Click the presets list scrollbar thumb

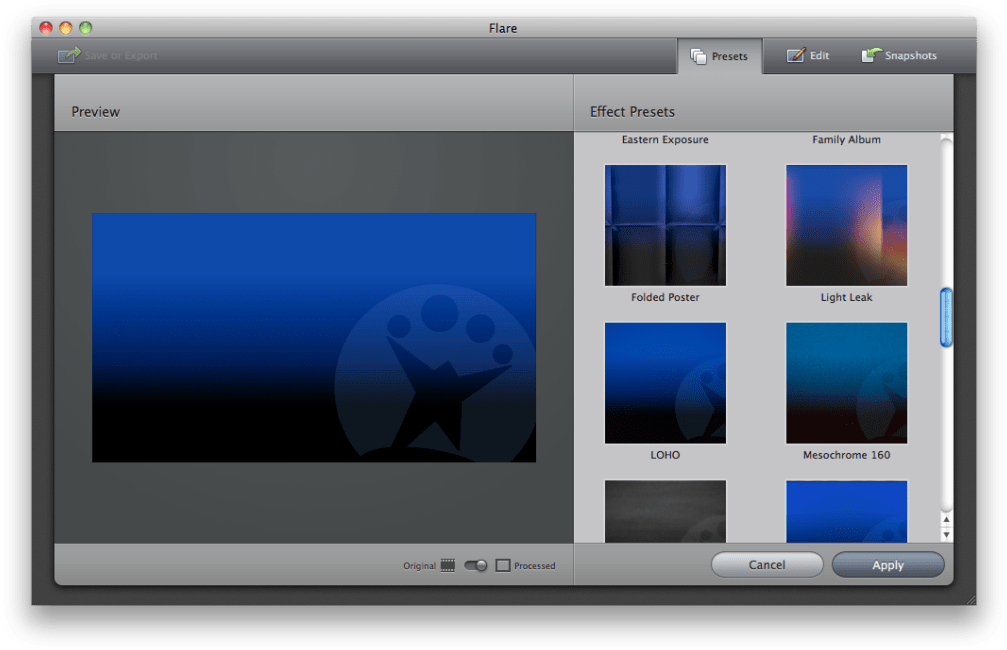[946, 317]
